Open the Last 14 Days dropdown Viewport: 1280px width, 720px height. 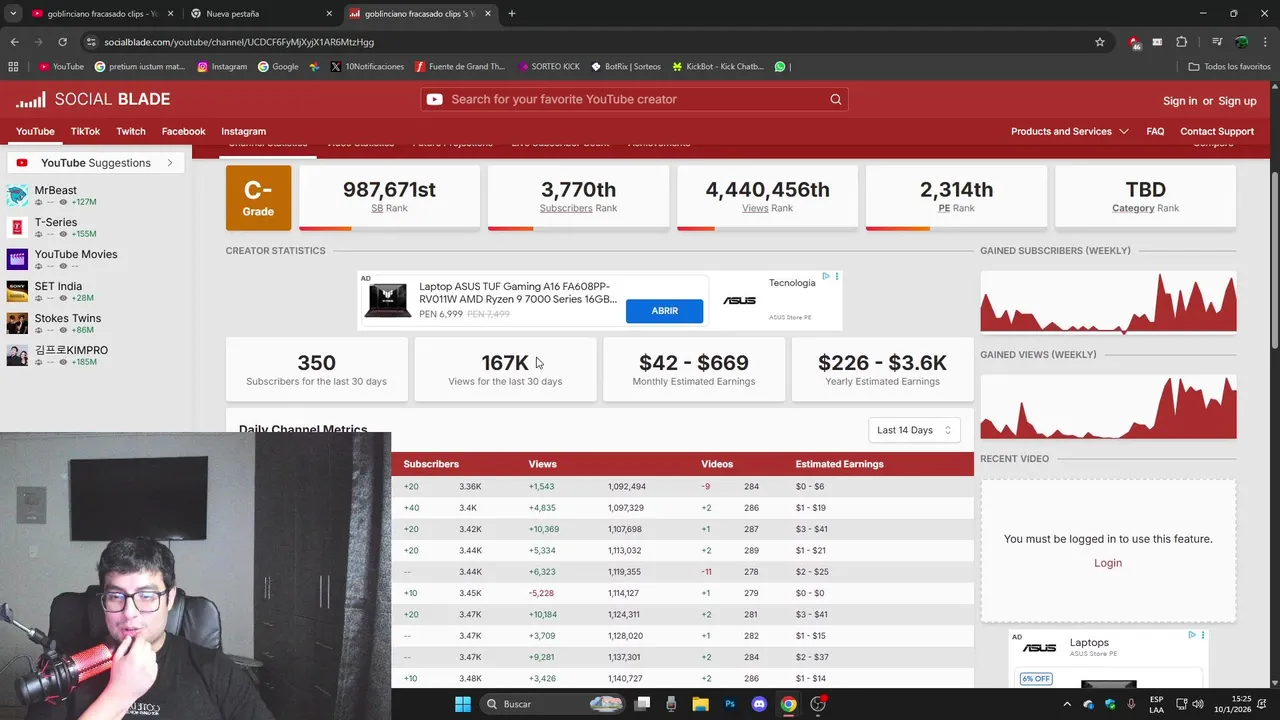[x=914, y=430]
